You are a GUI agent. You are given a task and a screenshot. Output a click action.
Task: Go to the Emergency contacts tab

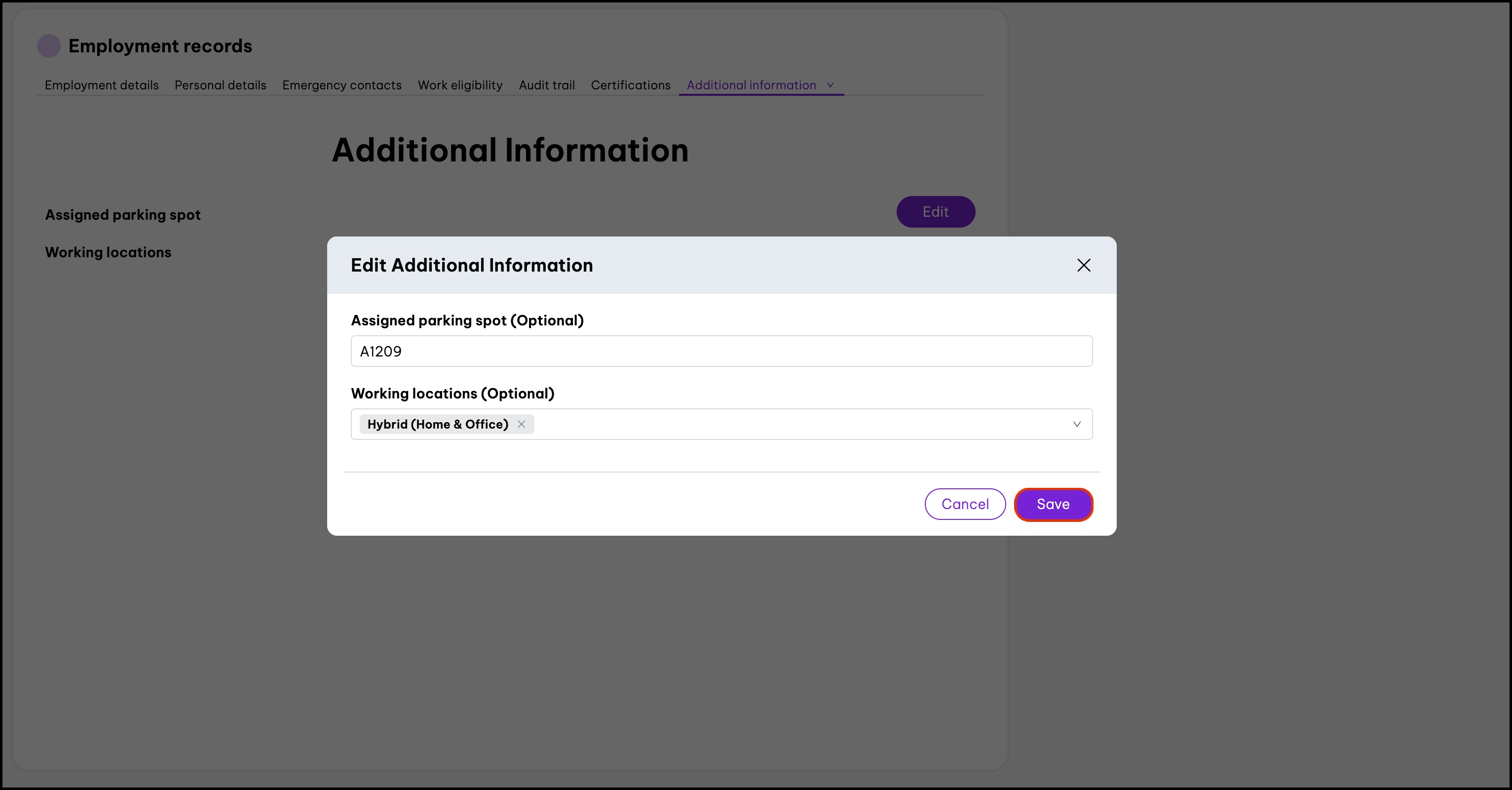tap(341, 85)
